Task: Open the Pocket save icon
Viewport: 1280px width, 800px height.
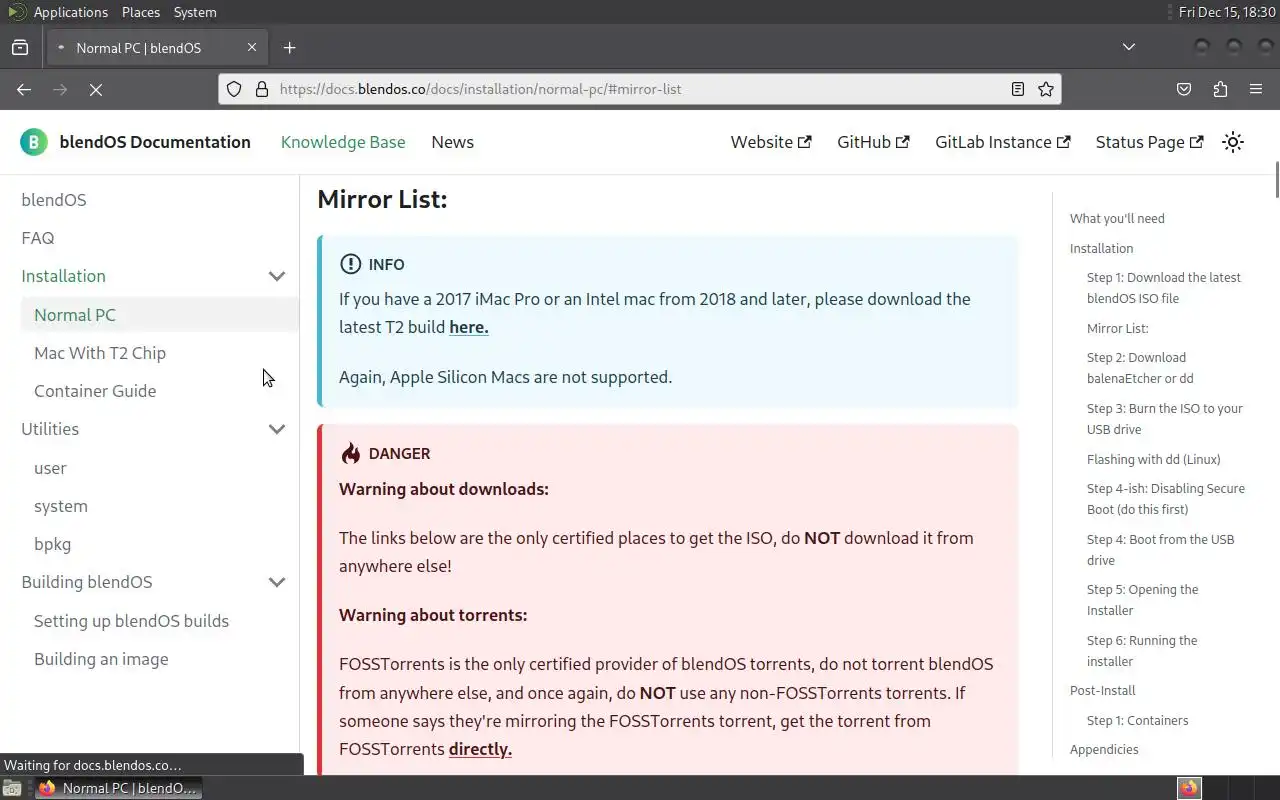Action: tap(1184, 89)
